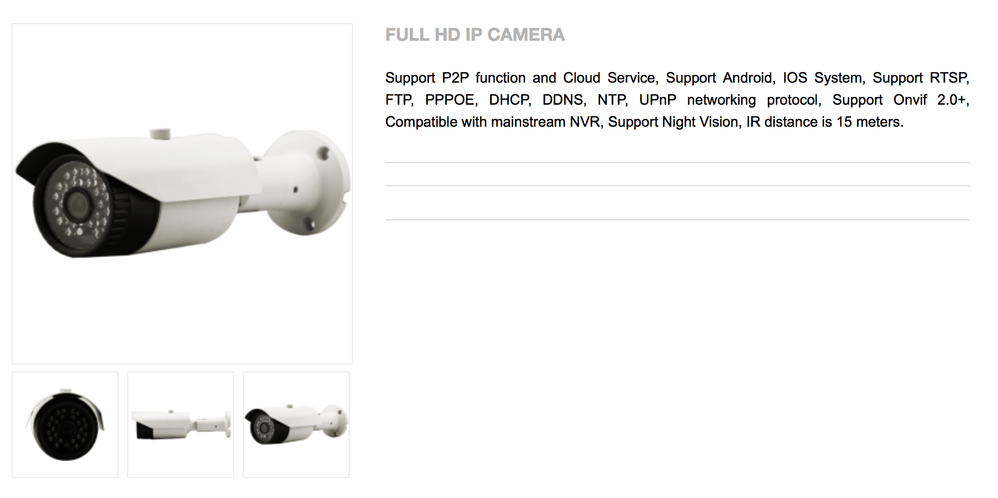Click the mounting bracket in side-view thumbnail
Image resolution: width=998 pixels, height=498 pixels.
(x=211, y=423)
